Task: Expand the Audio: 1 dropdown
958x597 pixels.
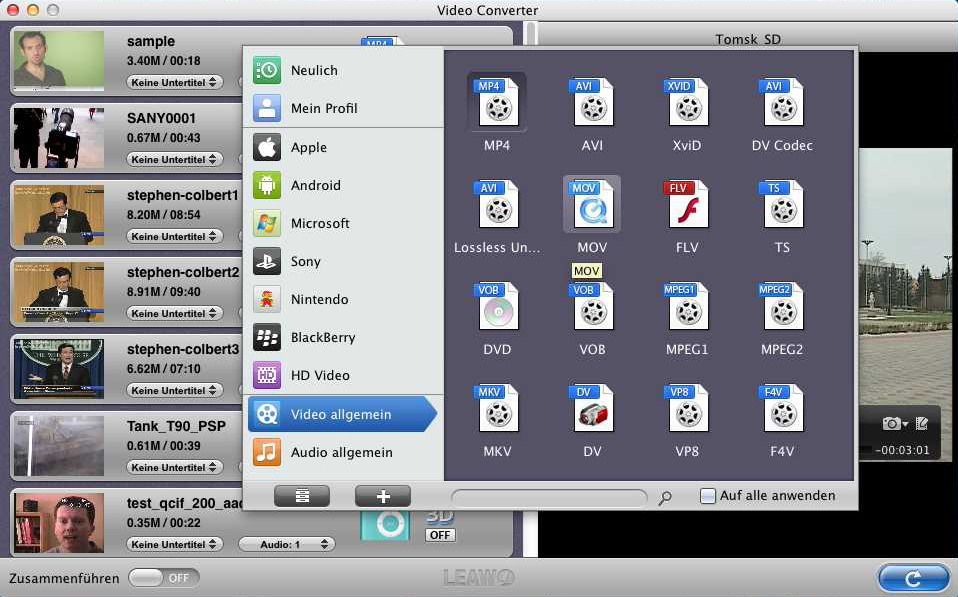Action: [285, 544]
